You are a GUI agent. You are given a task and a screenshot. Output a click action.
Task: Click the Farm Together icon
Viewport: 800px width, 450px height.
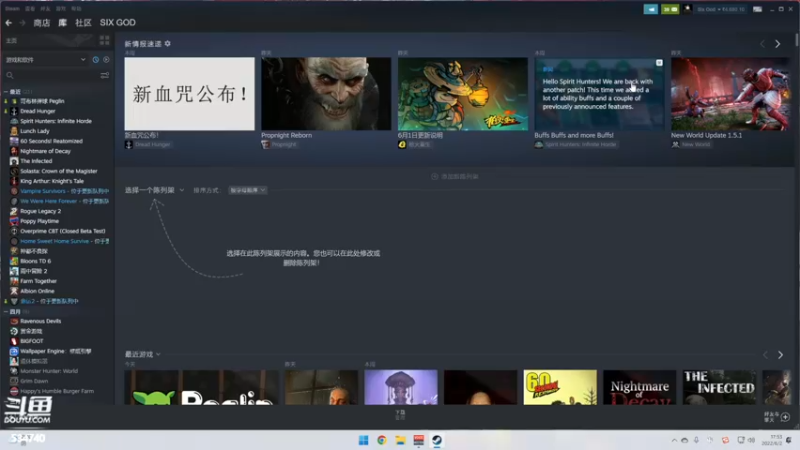[x=14, y=281]
